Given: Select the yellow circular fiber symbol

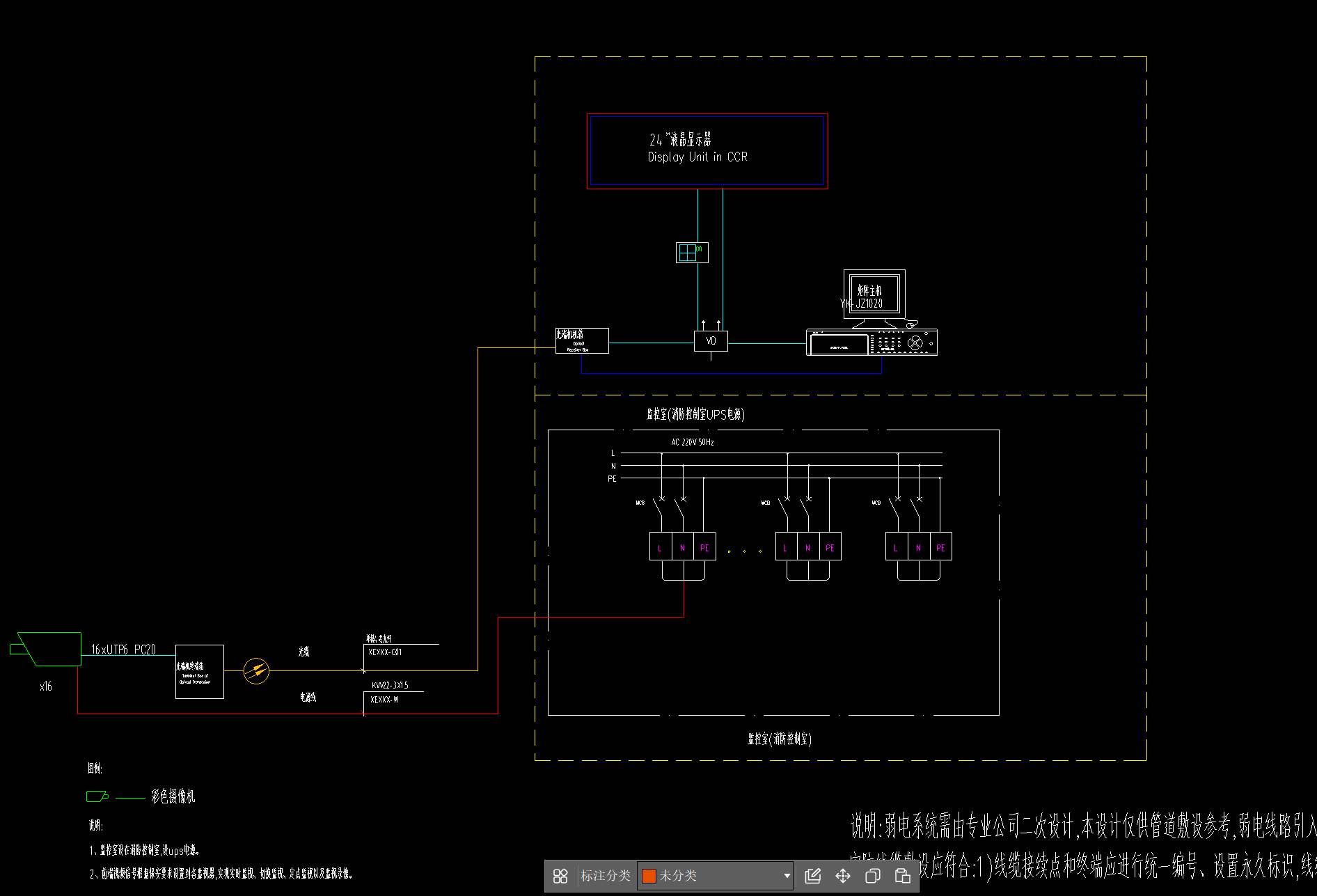Looking at the screenshot, I should (x=256, y=671).
